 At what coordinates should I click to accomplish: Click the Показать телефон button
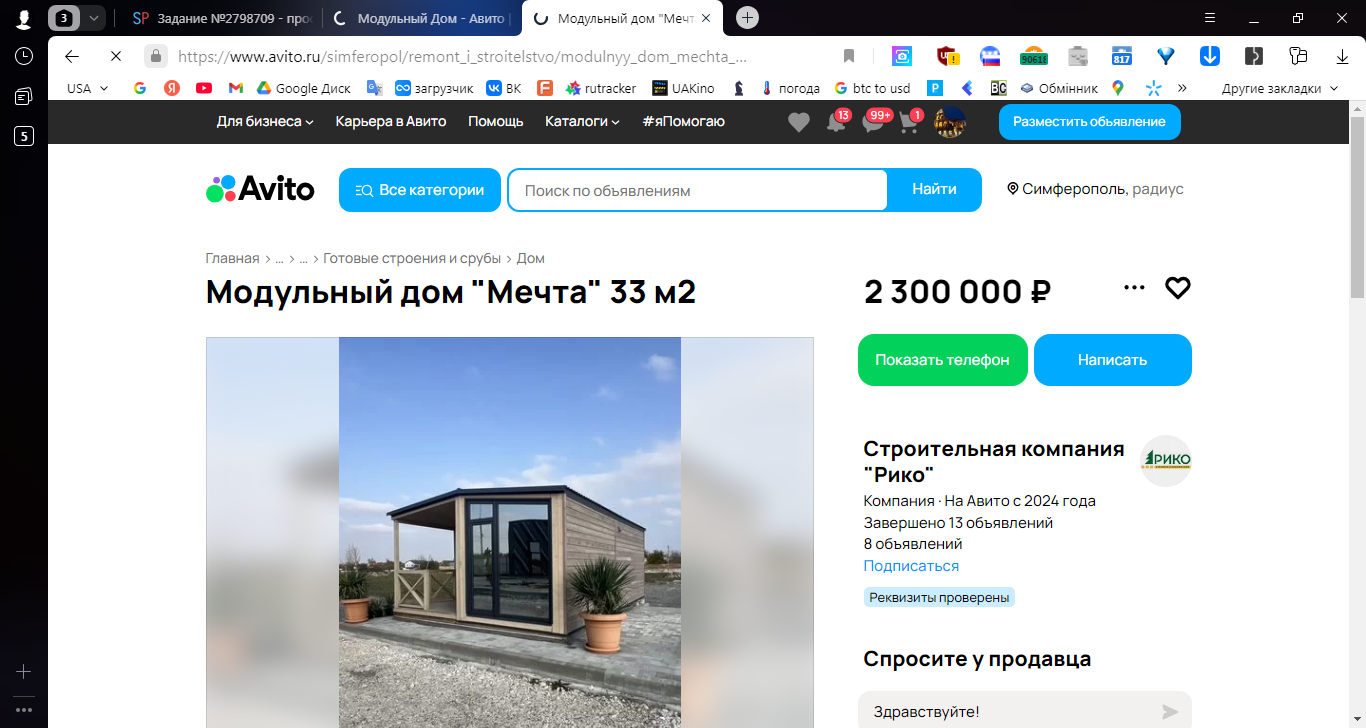point(943,360)
